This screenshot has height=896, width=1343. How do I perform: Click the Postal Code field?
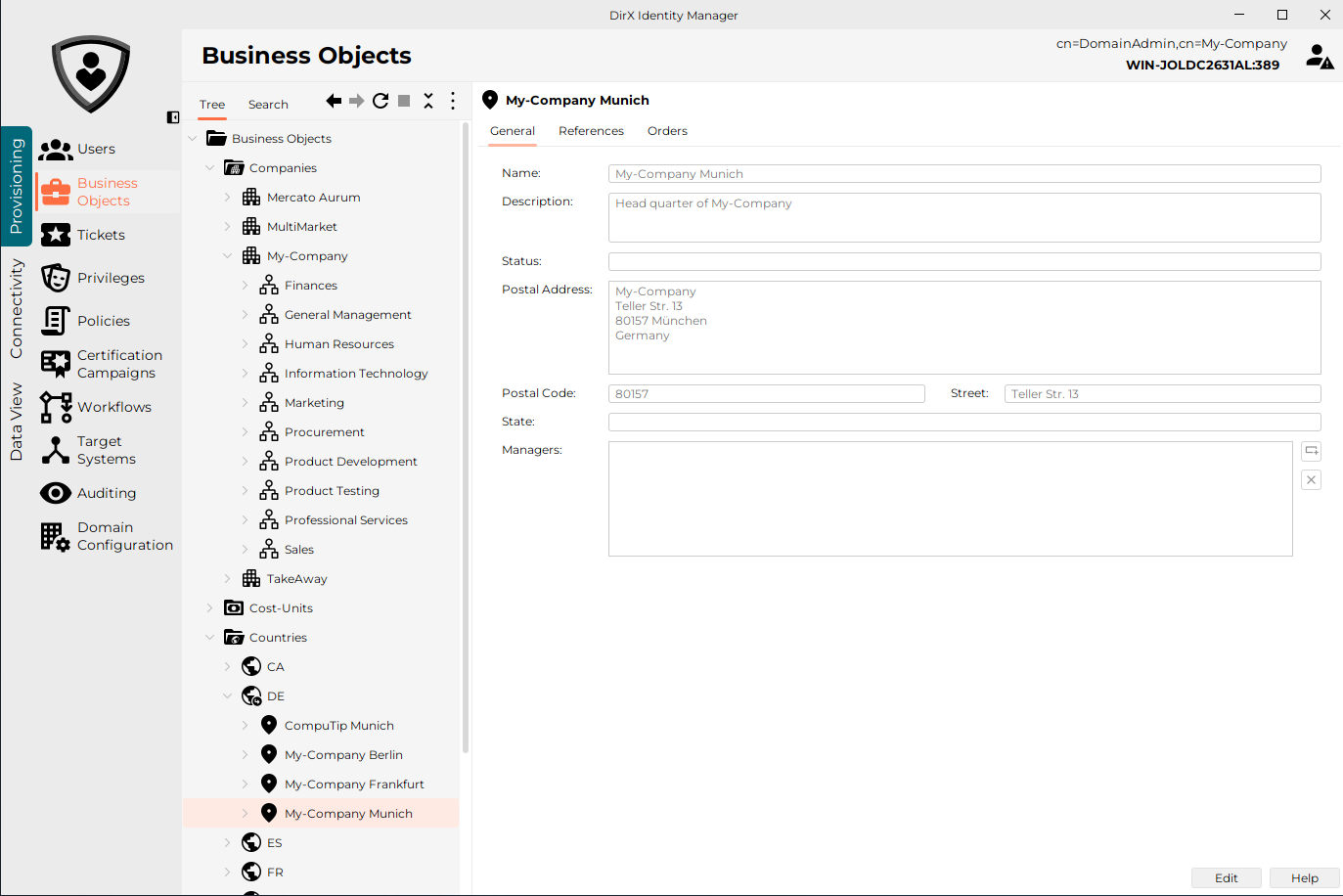(x=767, y=393)
